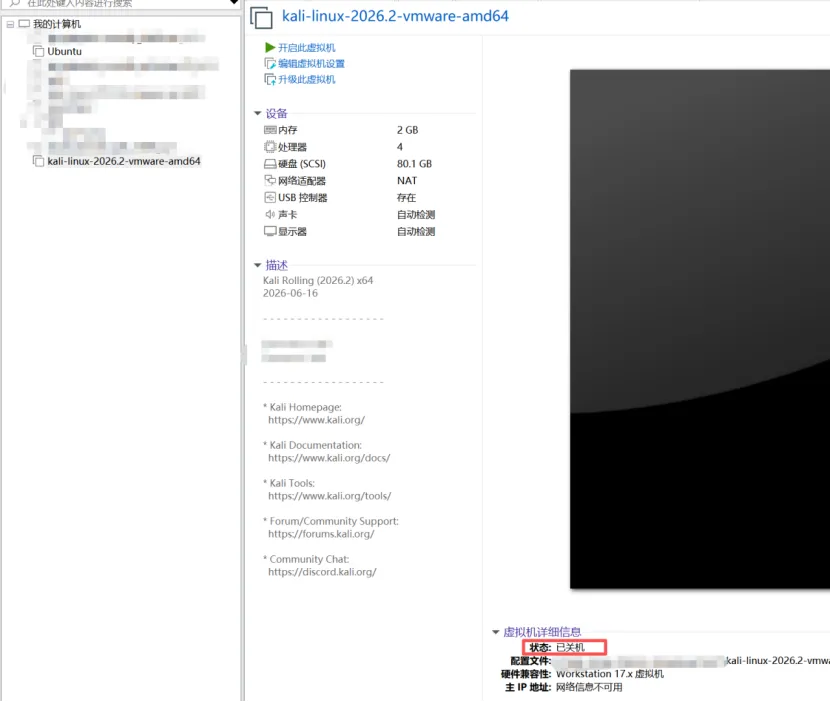Click Kali Rolling (2026.2) x64 description text
The image size is (830, 702).
tap(318, 280)
